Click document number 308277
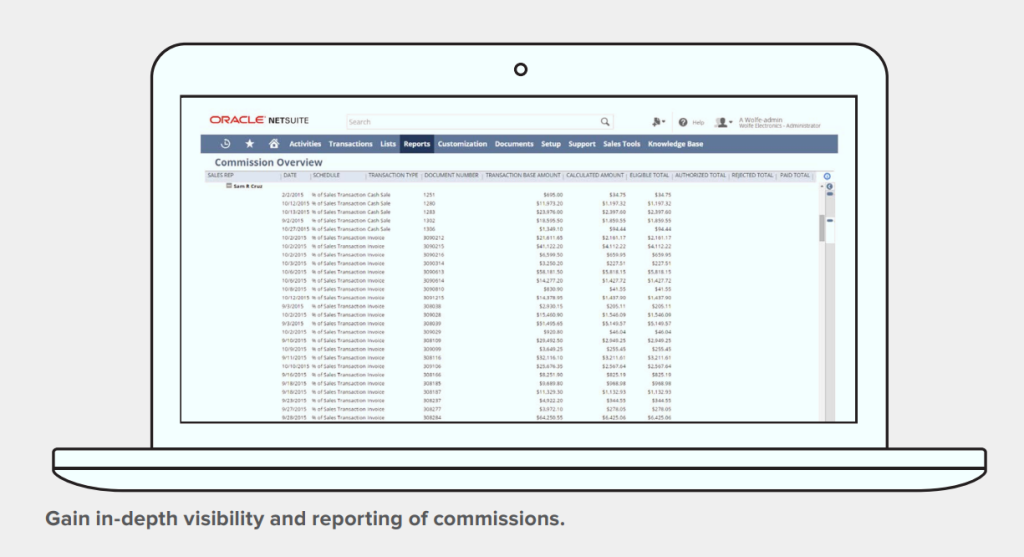 click(x=432, y=409)
